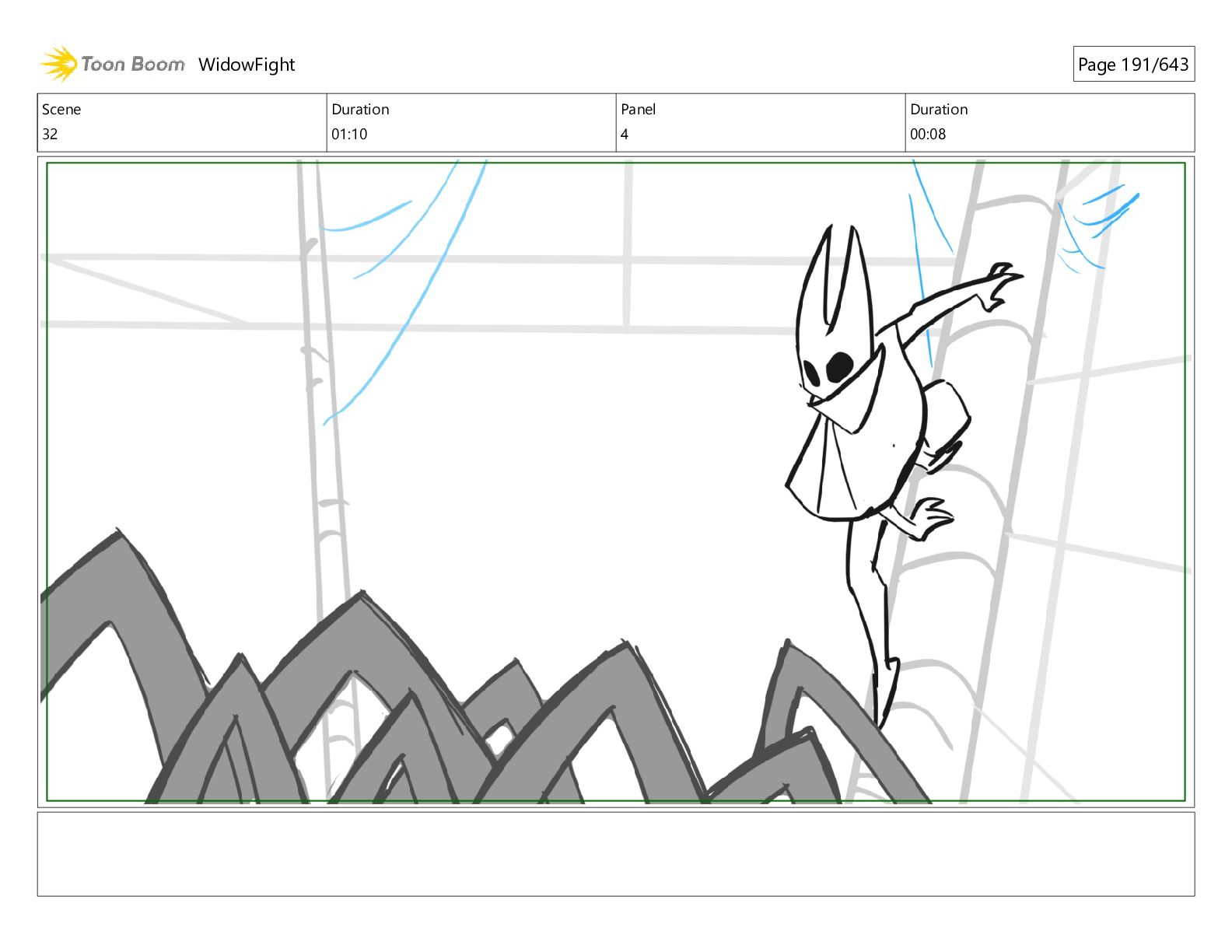Click the WidowFight project title

pos(247,65)
